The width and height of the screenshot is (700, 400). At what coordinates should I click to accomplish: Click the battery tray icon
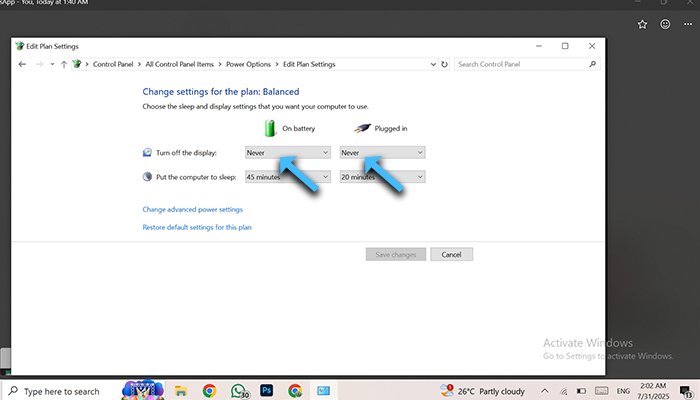581,391
